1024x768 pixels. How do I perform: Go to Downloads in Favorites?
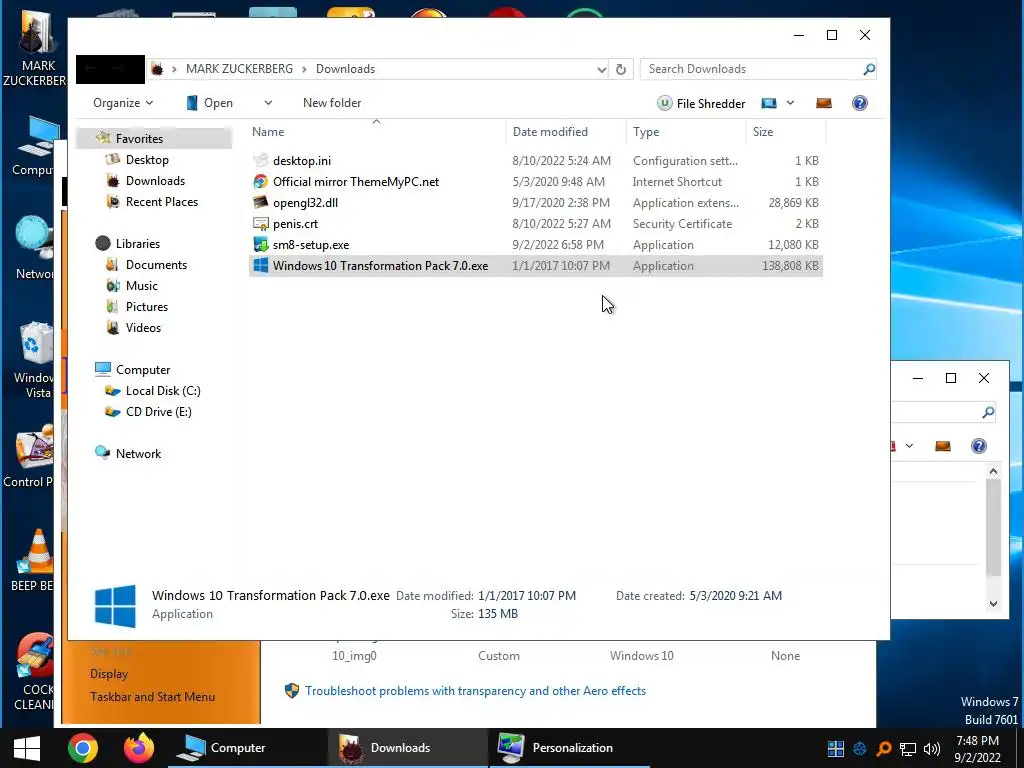155,181
